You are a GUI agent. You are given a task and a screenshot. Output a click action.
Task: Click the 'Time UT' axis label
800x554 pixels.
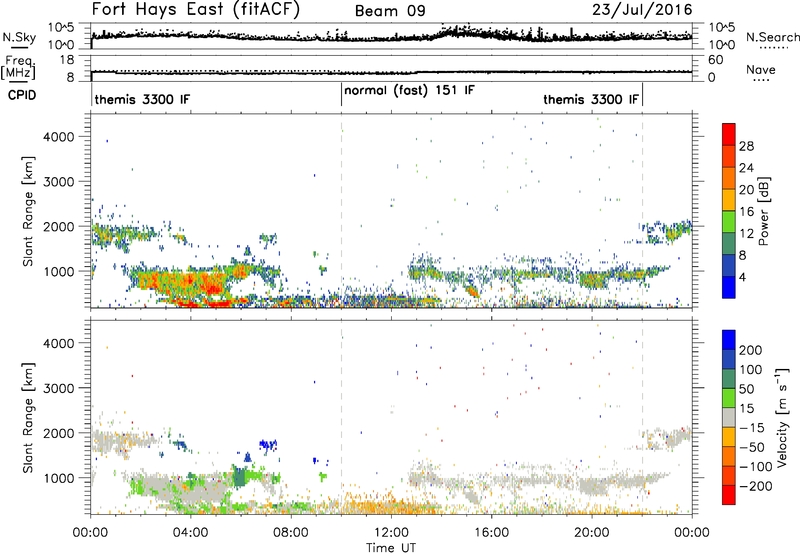coord(391,547)
